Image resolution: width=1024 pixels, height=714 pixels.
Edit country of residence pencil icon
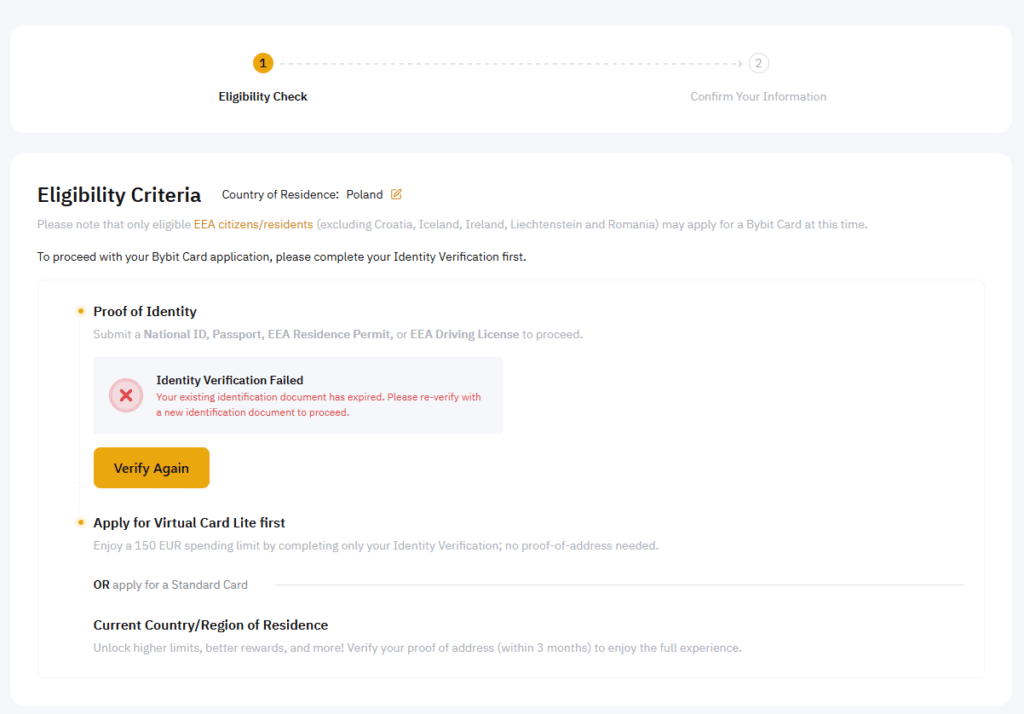pos(396,194)
